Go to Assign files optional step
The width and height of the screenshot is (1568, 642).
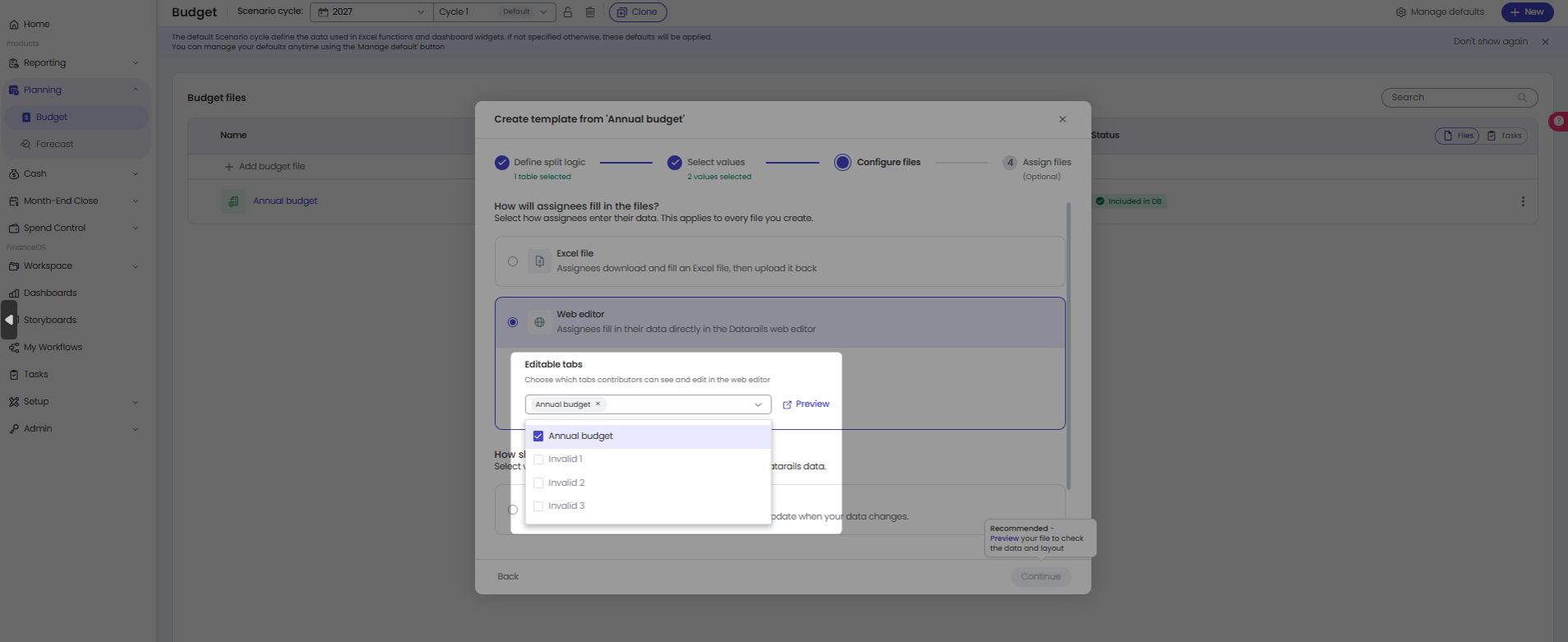pos(1037,169)
